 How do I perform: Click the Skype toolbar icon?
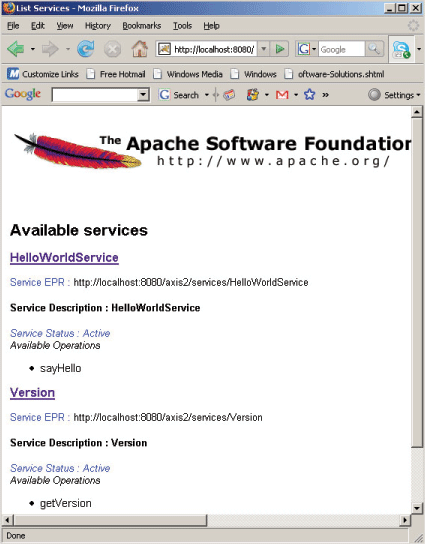pyautogui.click(x=401, y=50)
